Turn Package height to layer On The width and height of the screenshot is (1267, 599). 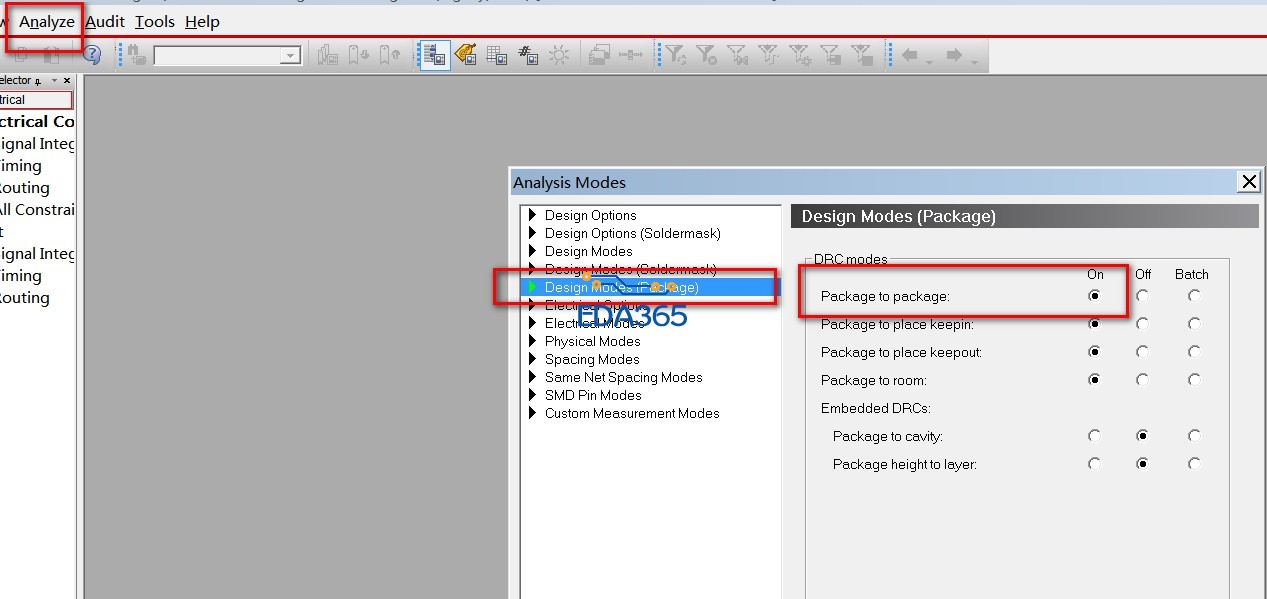[1095, 464]
